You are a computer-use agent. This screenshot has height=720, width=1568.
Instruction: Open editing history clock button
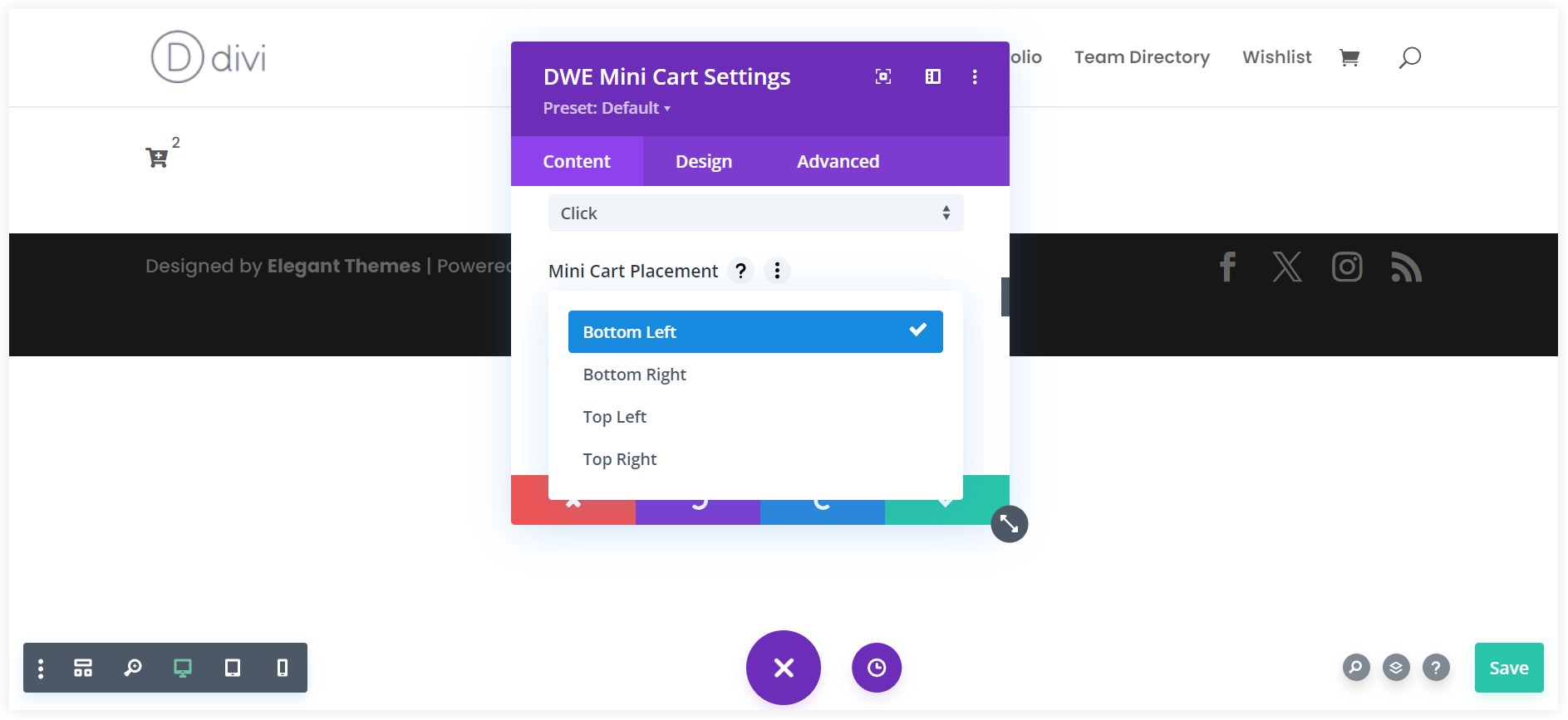click(x=877, y=668)
